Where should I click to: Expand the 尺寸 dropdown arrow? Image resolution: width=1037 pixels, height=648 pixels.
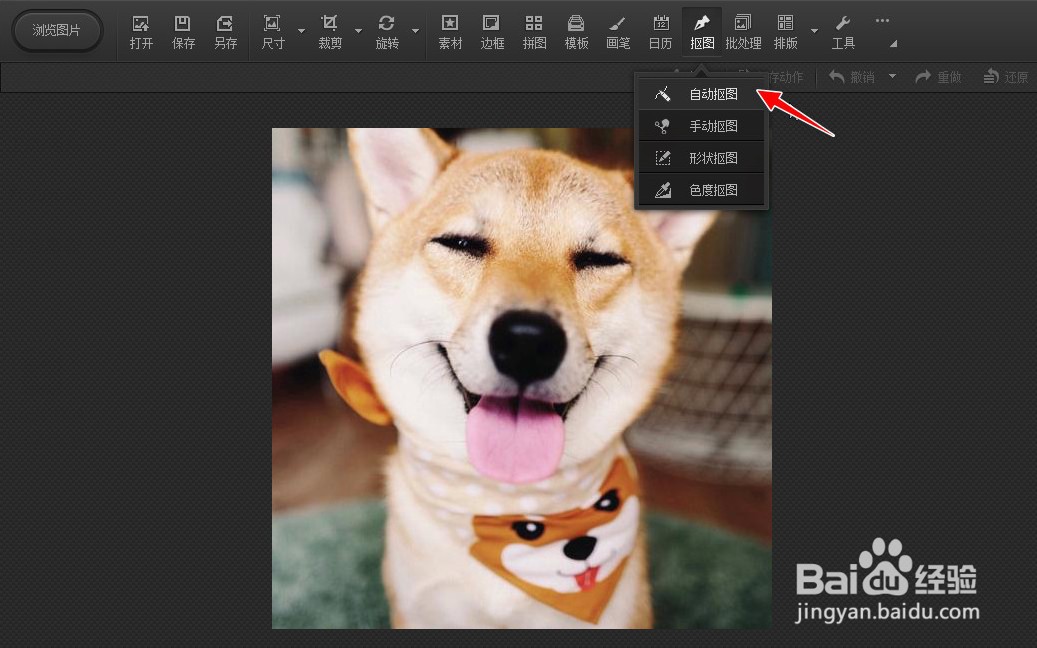pyautogui.click(x=302, y=31)
